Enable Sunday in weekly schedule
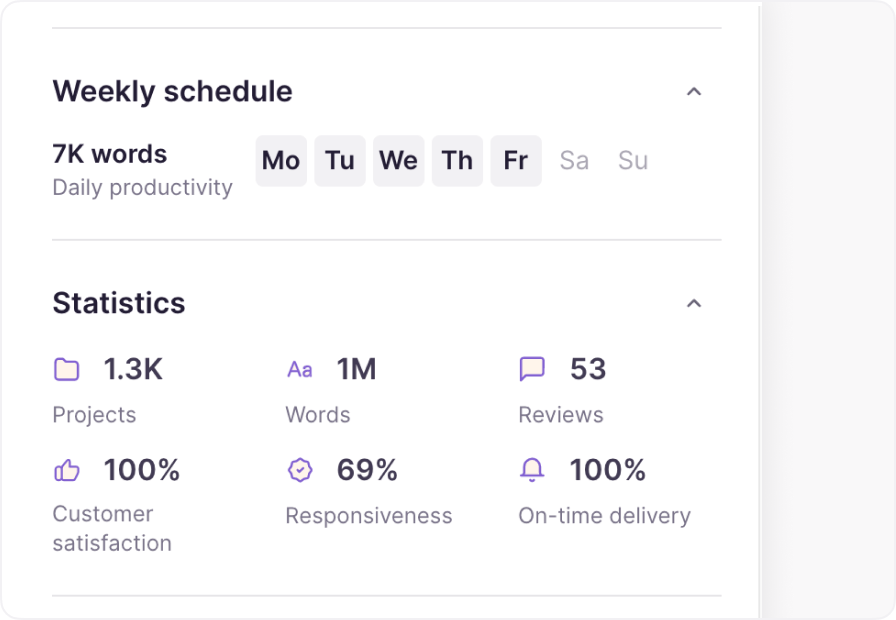896x620 pixels. pos(633,161)
